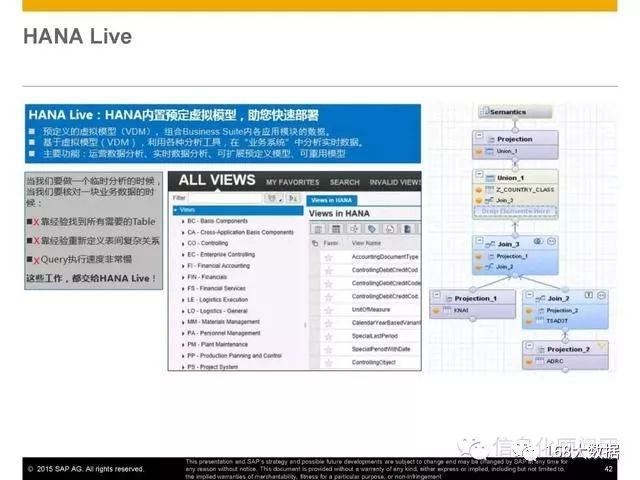Toggle star on first ControllingDebitCreditCod row

(x=329, y=271)
